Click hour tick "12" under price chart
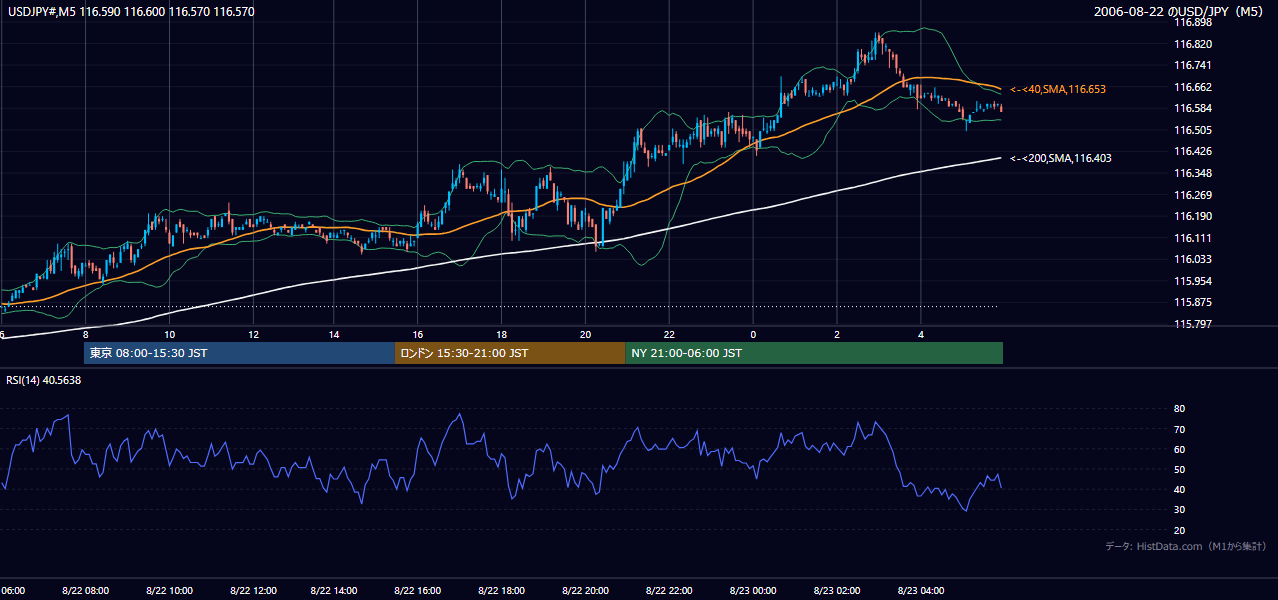 (x=252, y=335)
